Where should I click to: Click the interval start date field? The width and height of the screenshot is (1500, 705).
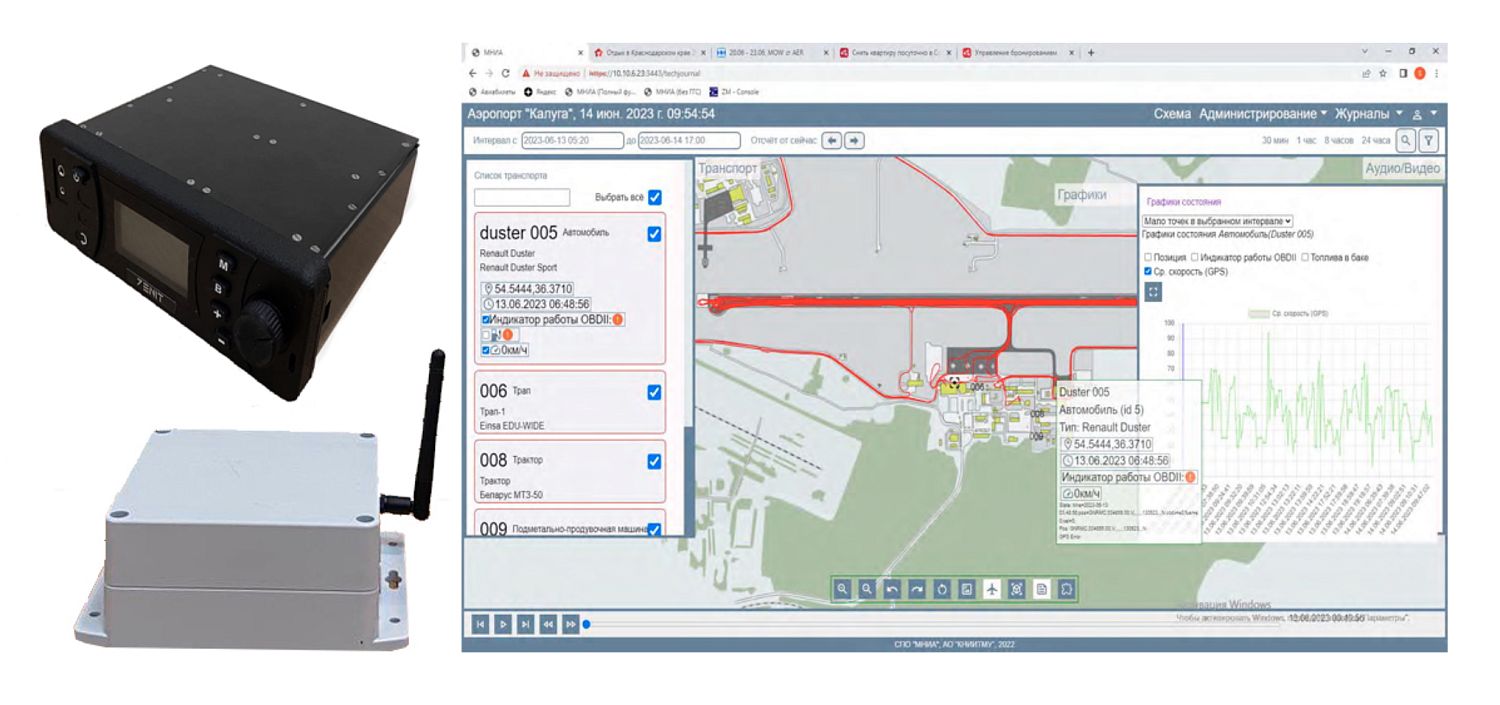coord(572,141)
